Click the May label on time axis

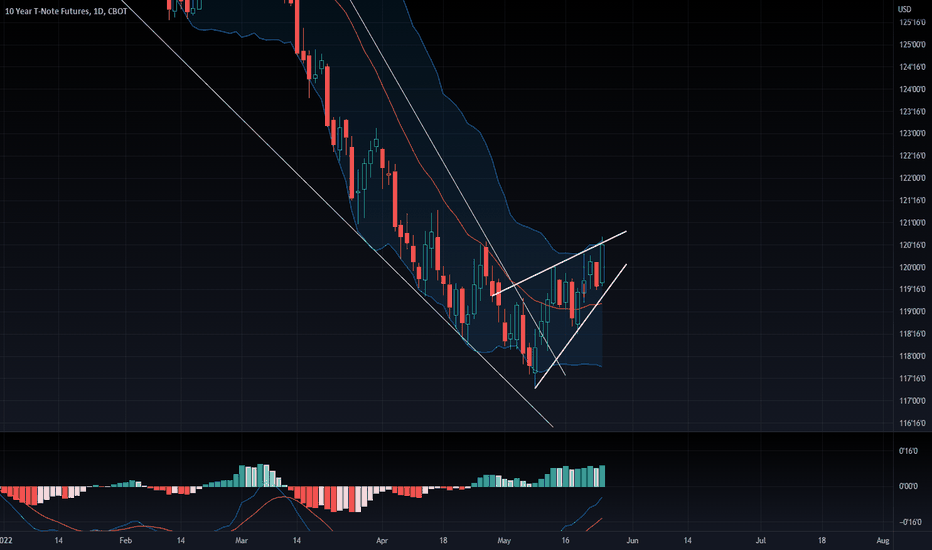tap(504, 540)
